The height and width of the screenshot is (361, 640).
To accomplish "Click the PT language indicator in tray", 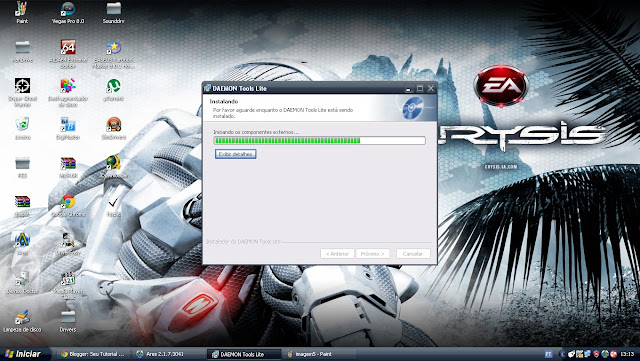I will pos(549,354).
